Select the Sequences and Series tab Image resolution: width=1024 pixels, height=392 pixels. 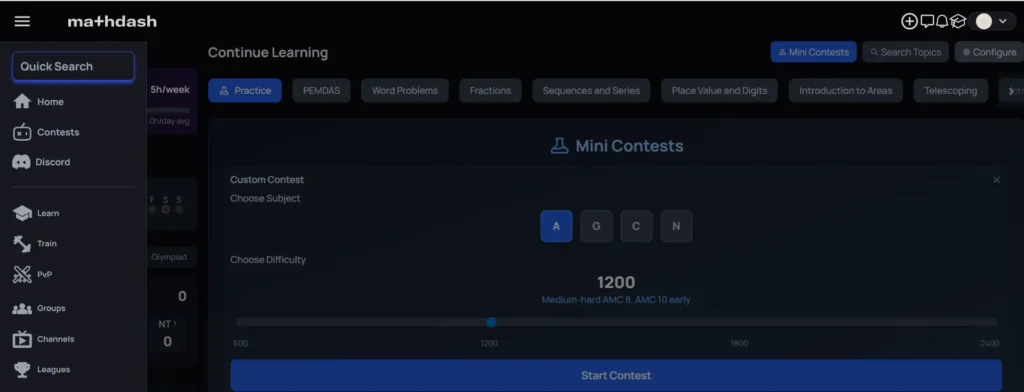point(591,91)
